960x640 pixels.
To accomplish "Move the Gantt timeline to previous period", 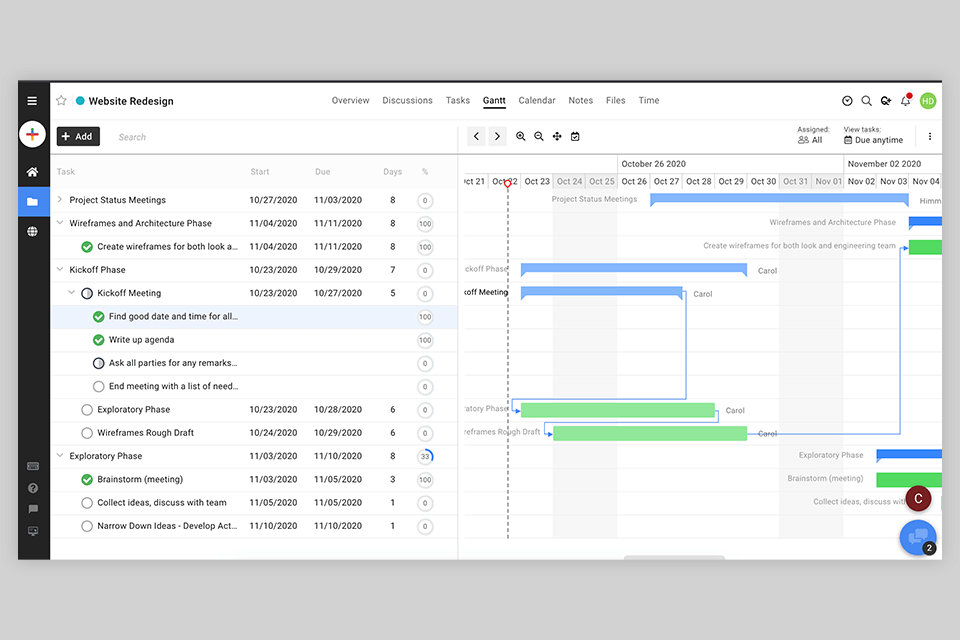I will (x=476, y=137).
